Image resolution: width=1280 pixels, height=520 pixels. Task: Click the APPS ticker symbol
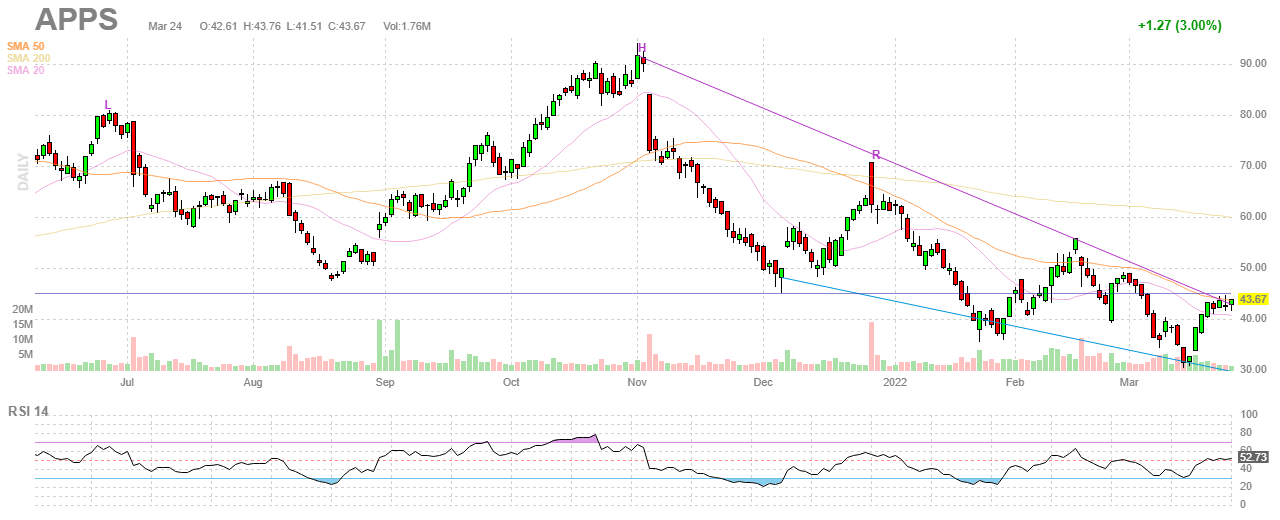click(x=76, y=19)
